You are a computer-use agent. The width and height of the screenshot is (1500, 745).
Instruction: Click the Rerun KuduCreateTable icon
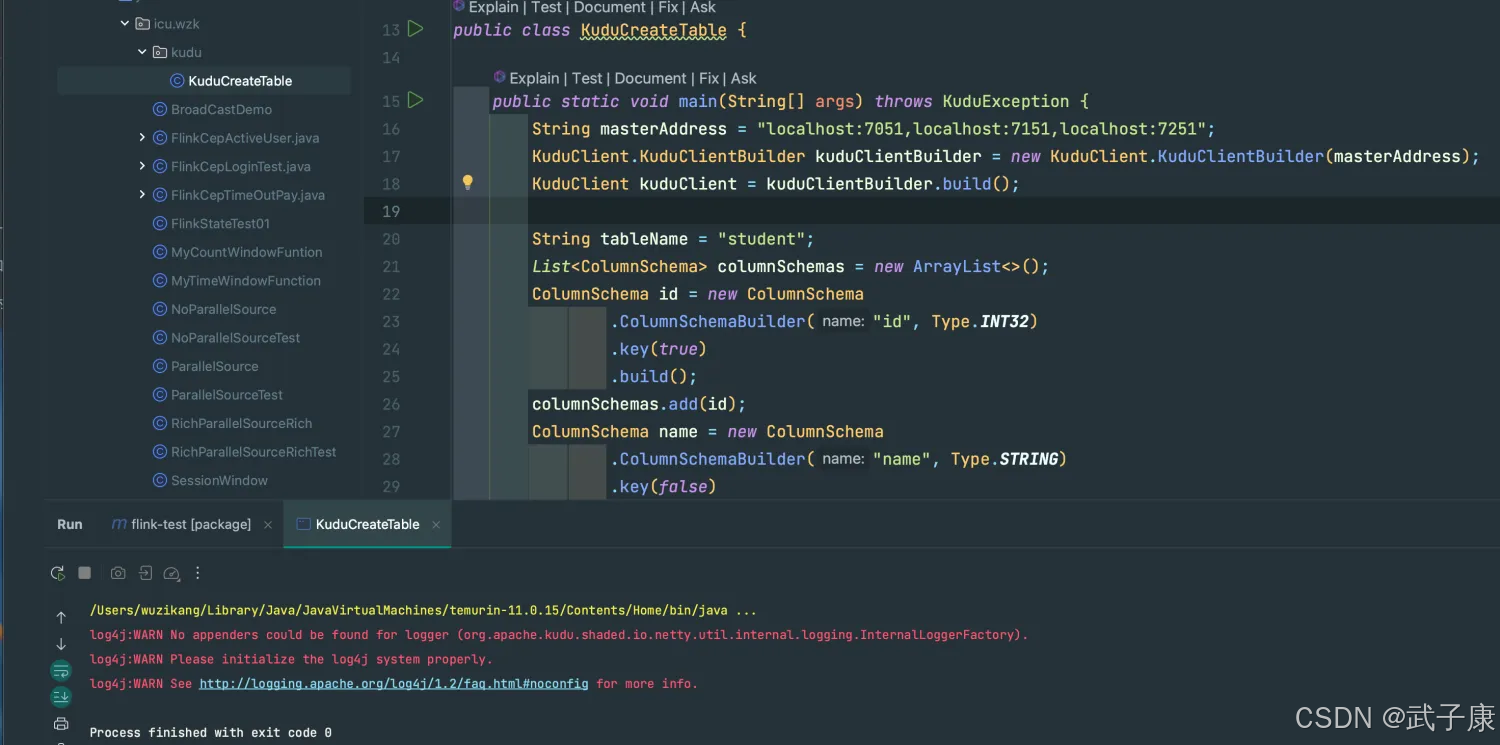point(58,573)
